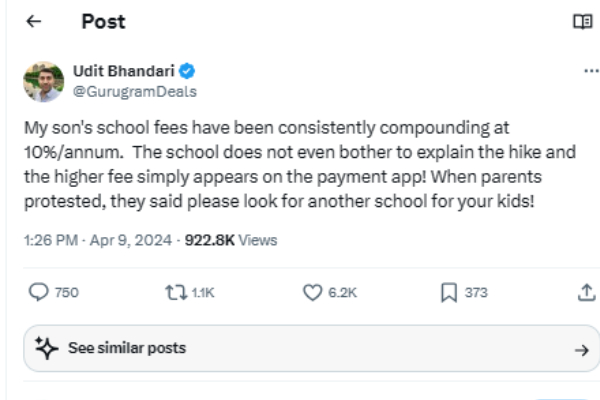Click the sparkle icon beside See similar posts
This screenshot has width=600, height=400.
45,348
